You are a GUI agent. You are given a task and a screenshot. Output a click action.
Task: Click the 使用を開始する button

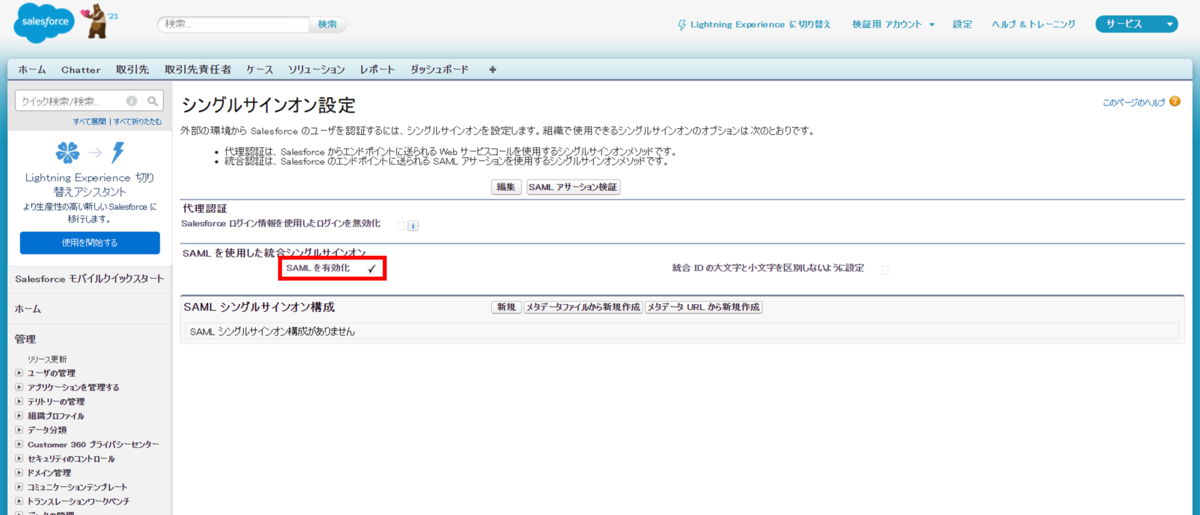click(90, 242)
